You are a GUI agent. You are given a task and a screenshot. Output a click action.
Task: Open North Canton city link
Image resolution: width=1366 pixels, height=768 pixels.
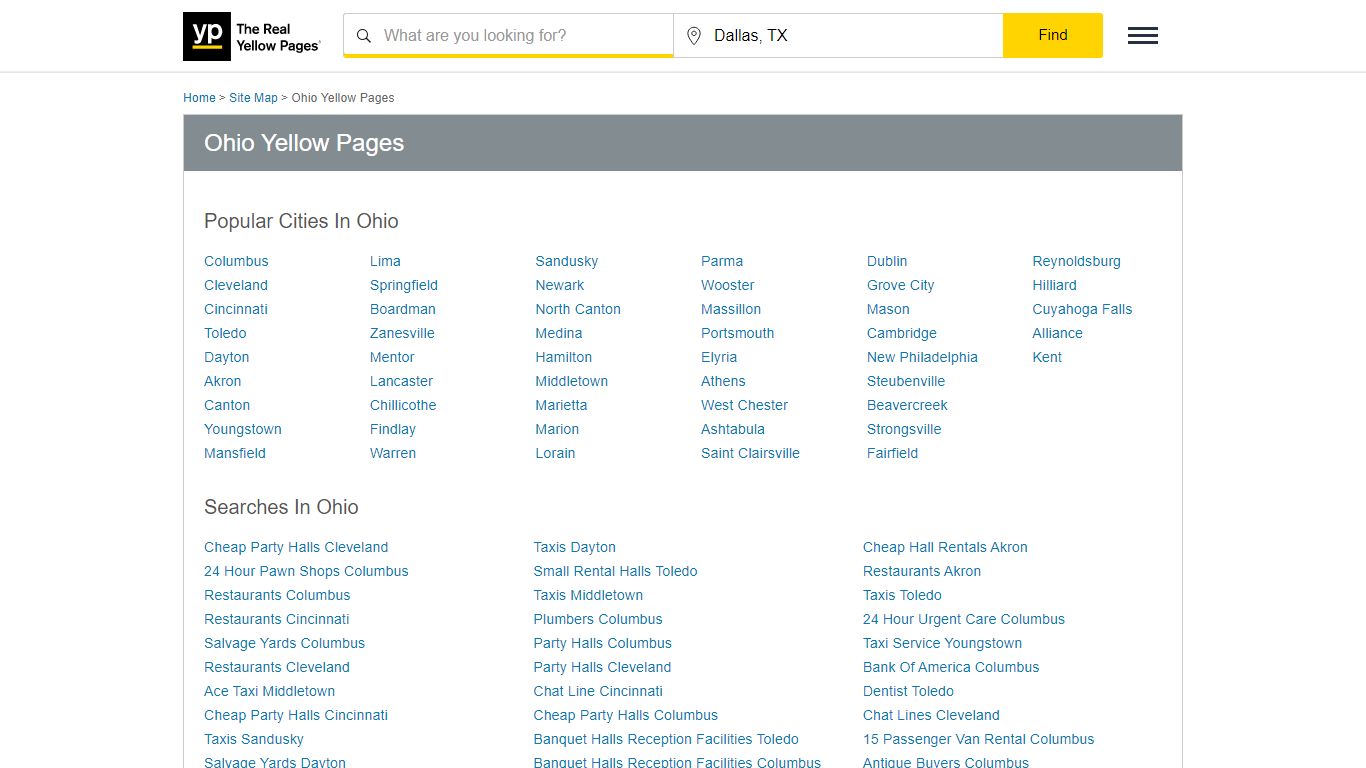click(578, 309)
